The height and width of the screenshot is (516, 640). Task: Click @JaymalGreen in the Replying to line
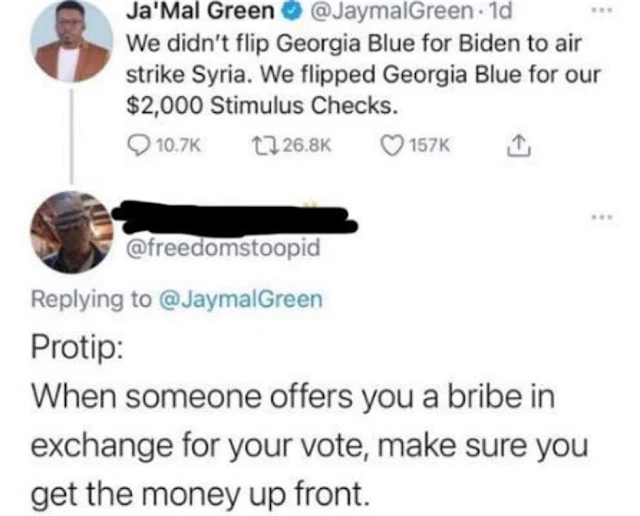pos(240,300)
